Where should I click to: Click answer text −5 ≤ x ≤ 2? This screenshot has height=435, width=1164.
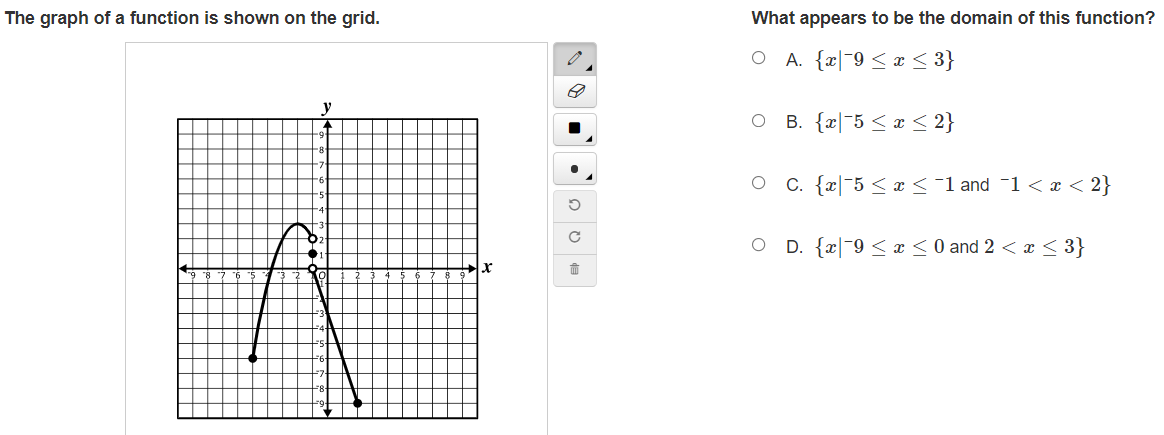point(885,123)
